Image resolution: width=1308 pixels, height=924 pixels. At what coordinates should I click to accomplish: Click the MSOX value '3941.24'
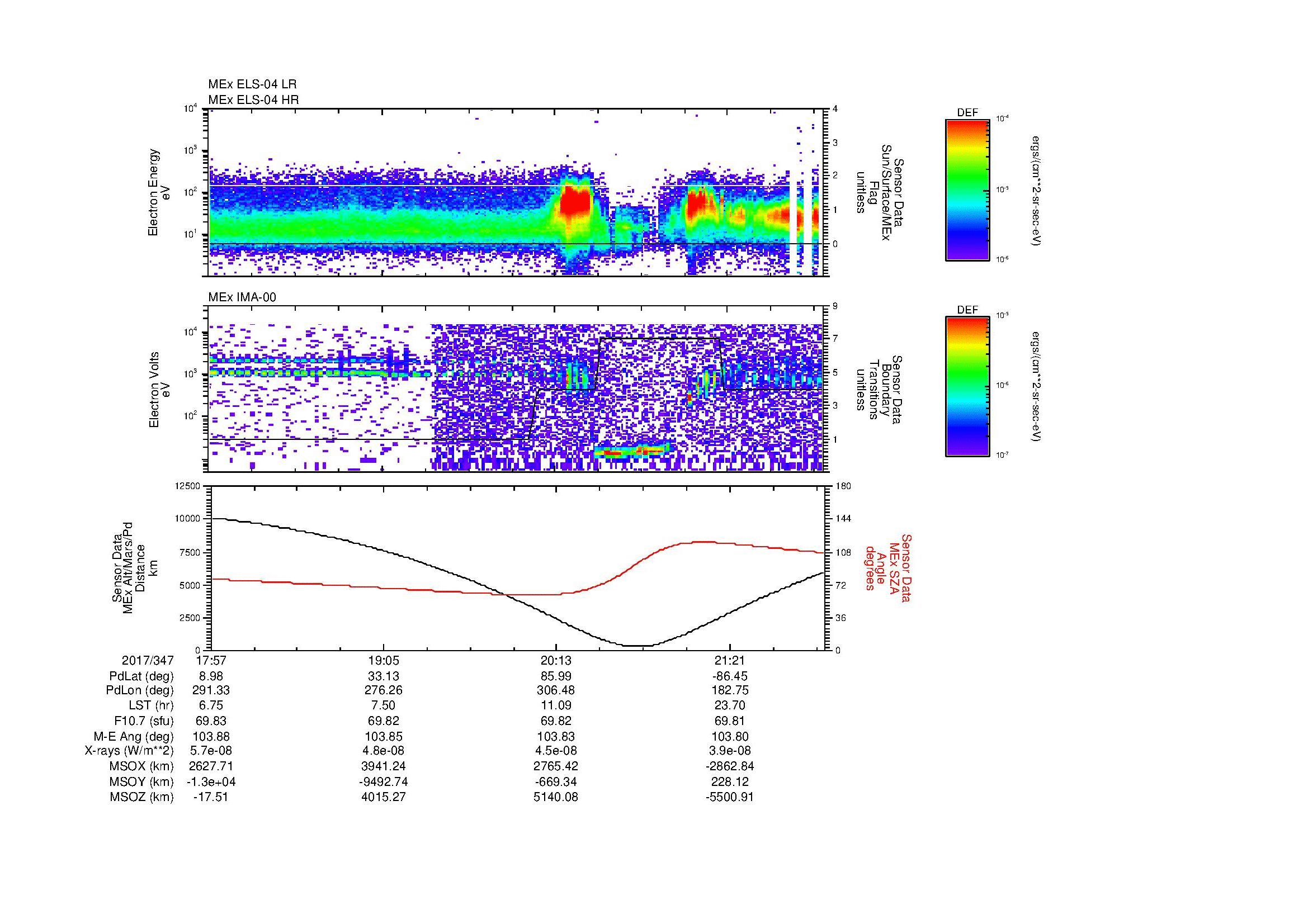(x=384, y=766)
